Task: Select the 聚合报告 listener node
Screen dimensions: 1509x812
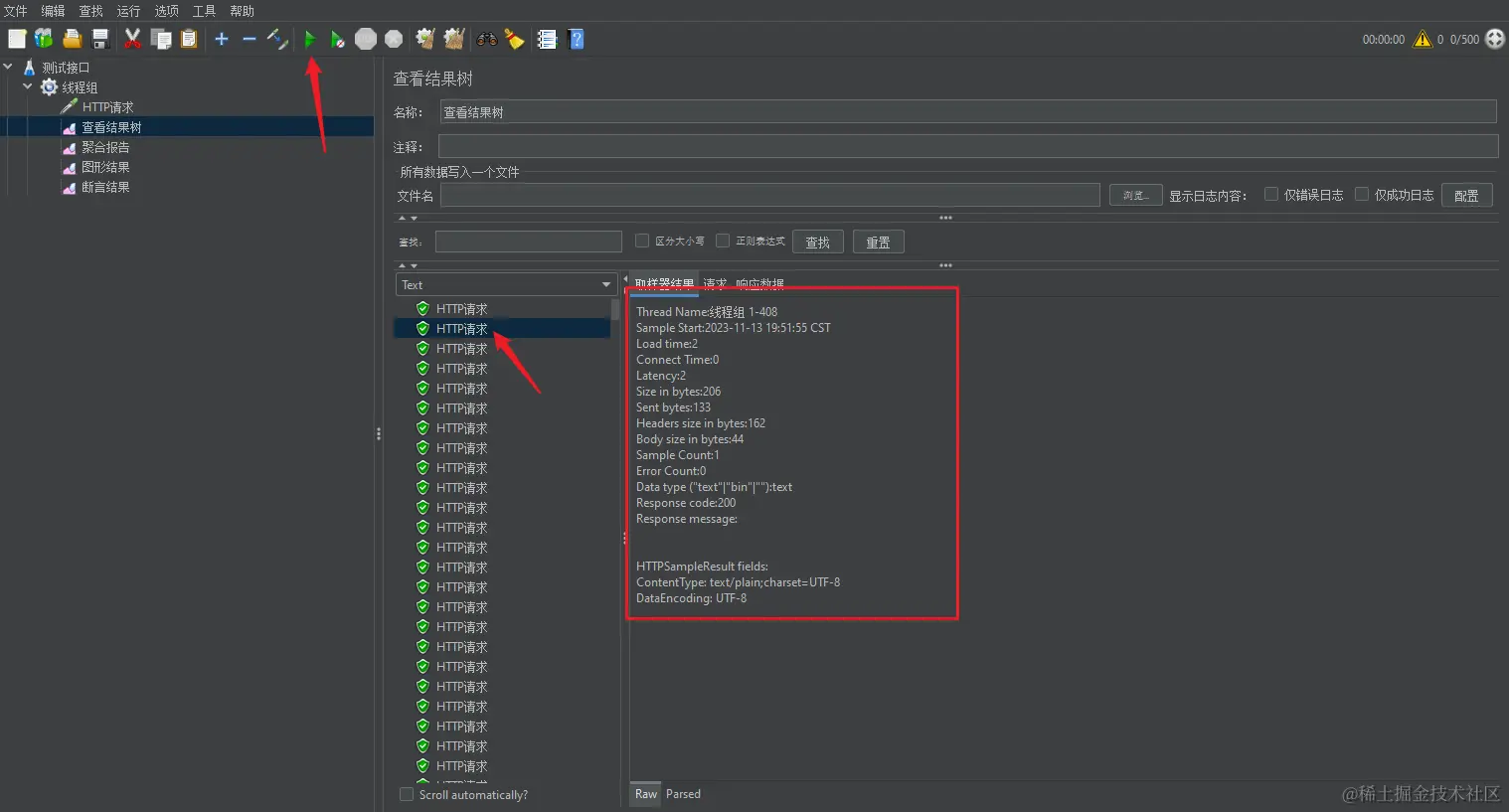Action: (x=105, y=147)
